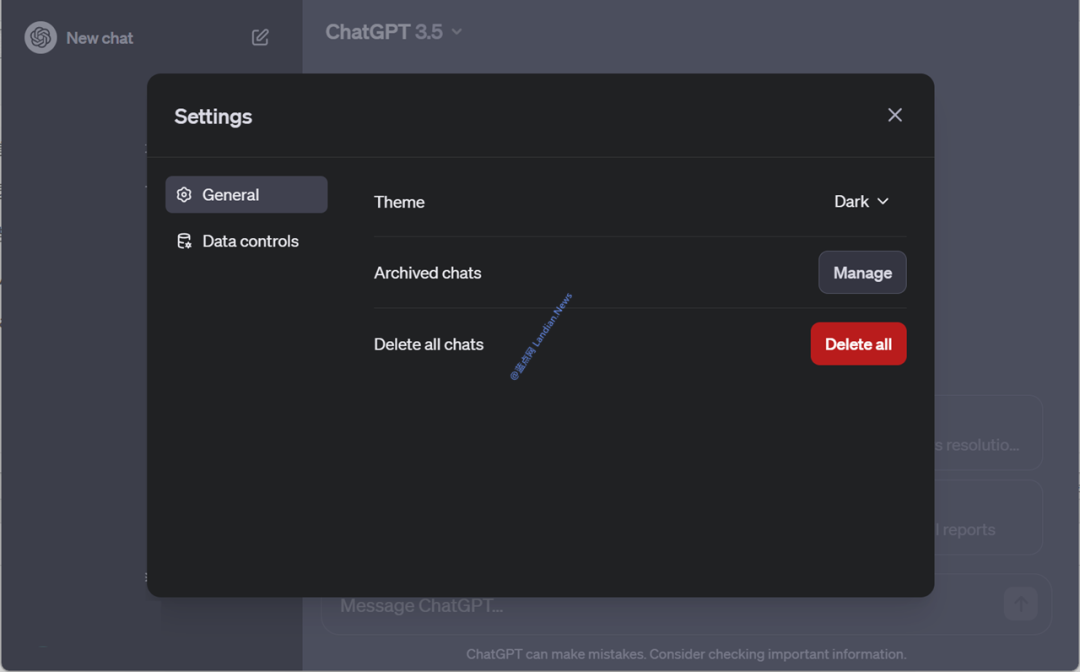Click the new chat compose icon
Viewport: 1080px width, 672px height.
(x=260, y=37)
